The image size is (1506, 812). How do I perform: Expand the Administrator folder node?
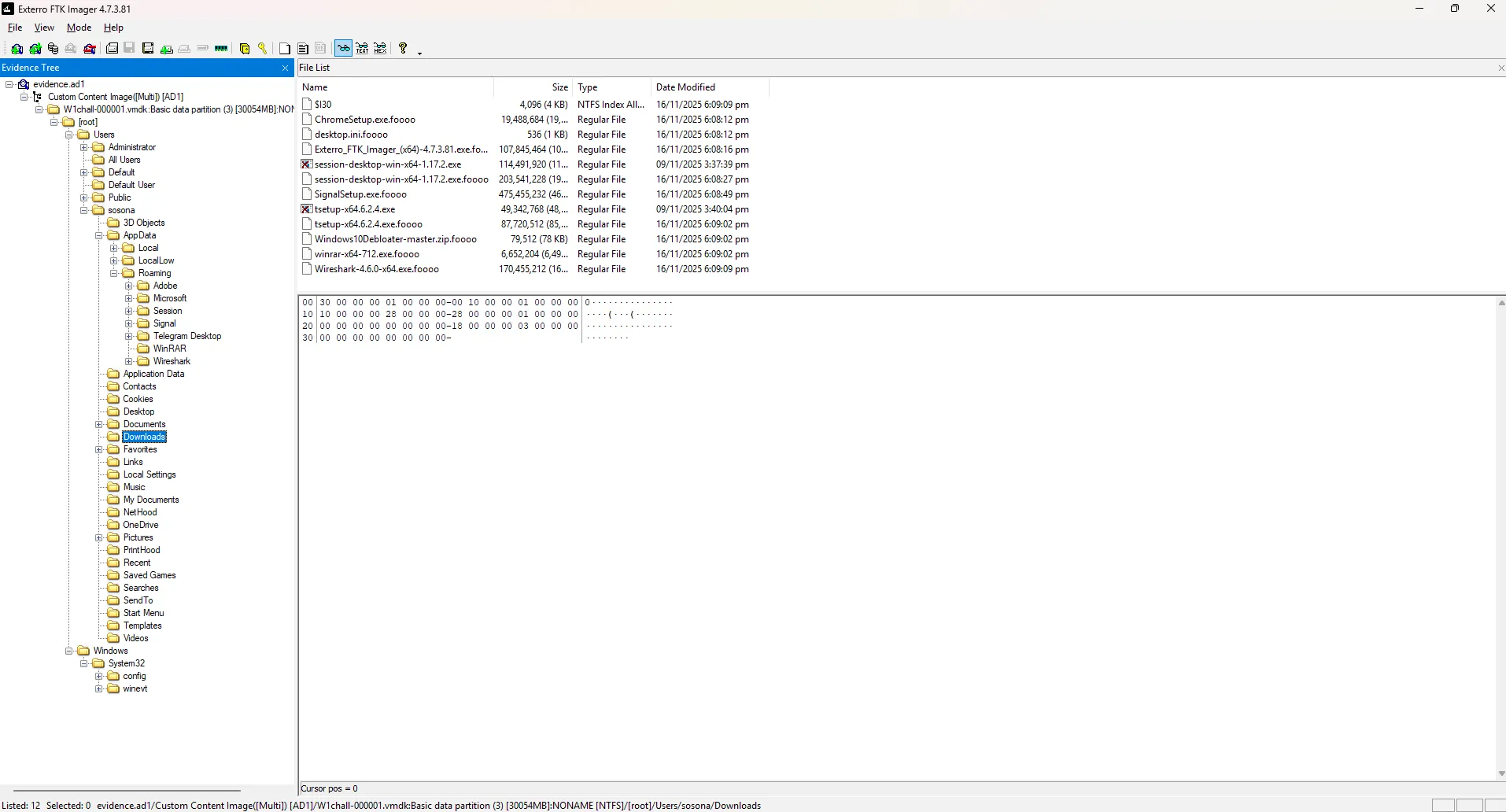coord(84,147)
